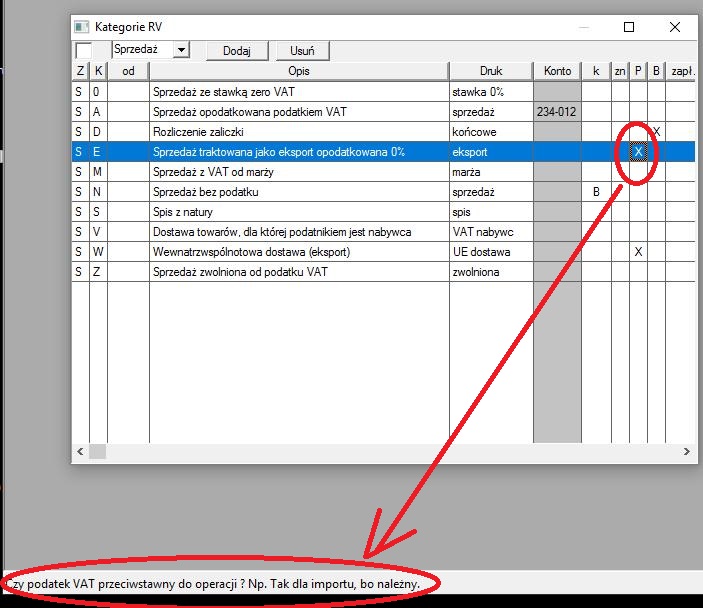
Task: Toggle the P mark for Wewnątrzwspólnotowa dostawa row
Action: tap(638, 252)
